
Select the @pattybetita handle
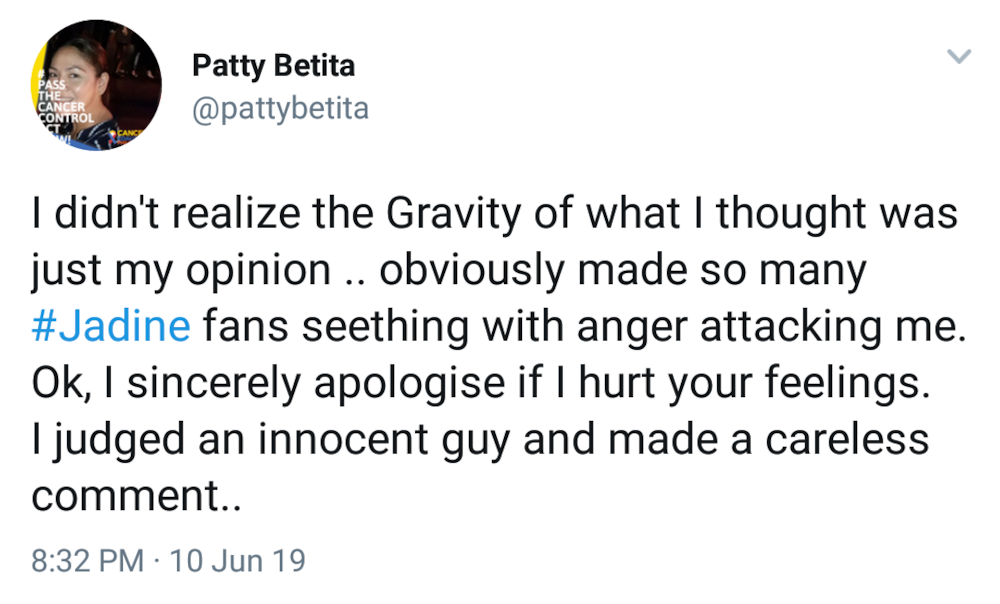point(281,108)
